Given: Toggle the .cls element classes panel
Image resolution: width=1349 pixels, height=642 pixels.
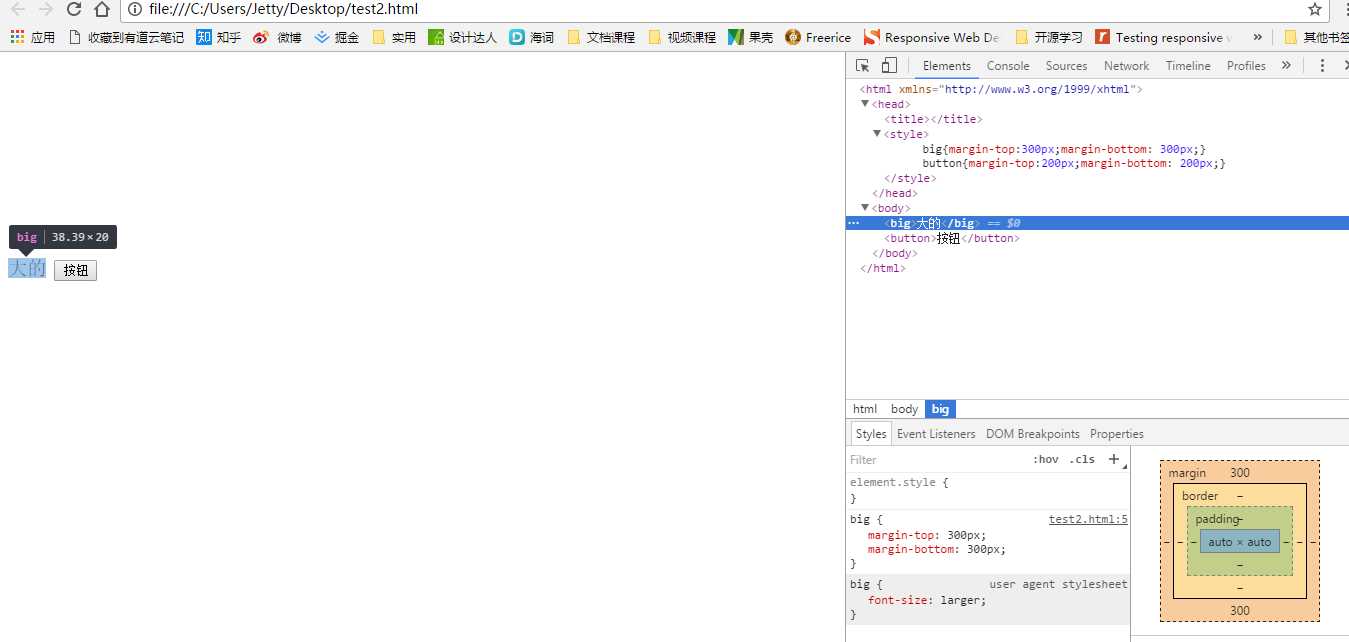Looking at the screenshot, I should pyautogui.click(x=1082, y=459).
